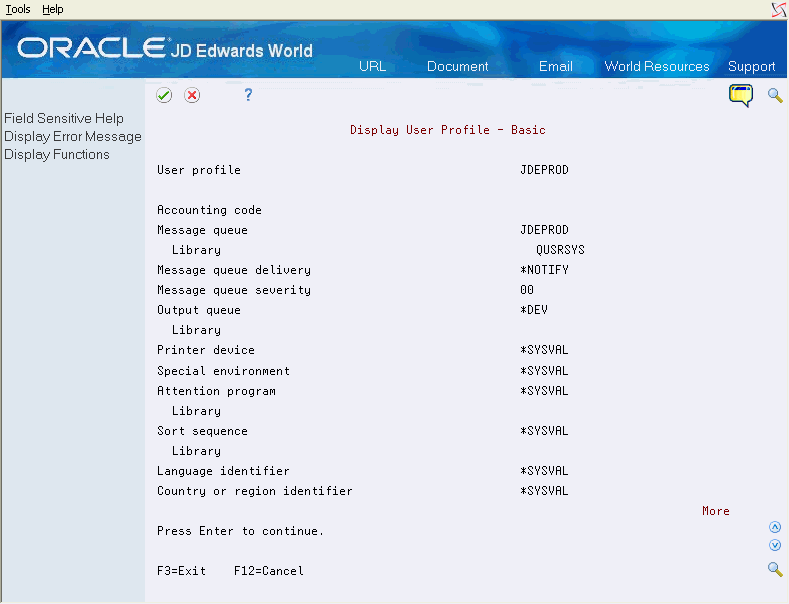Viewport: 789px width, 604px height.
Task: Click the Display User Profile - Basic title
Action: 447,130
